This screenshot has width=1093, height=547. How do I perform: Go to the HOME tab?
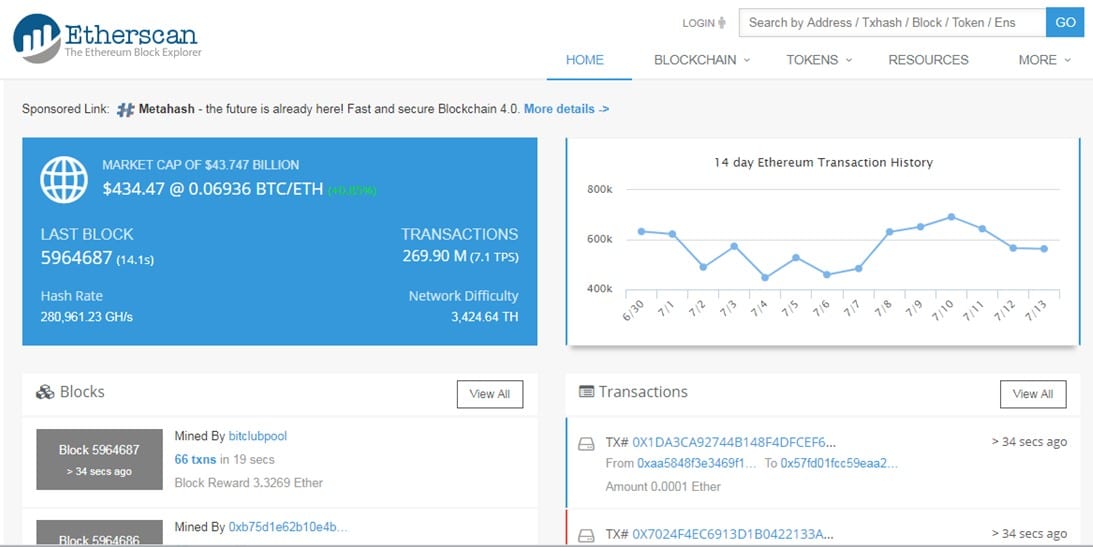[585, 60]
